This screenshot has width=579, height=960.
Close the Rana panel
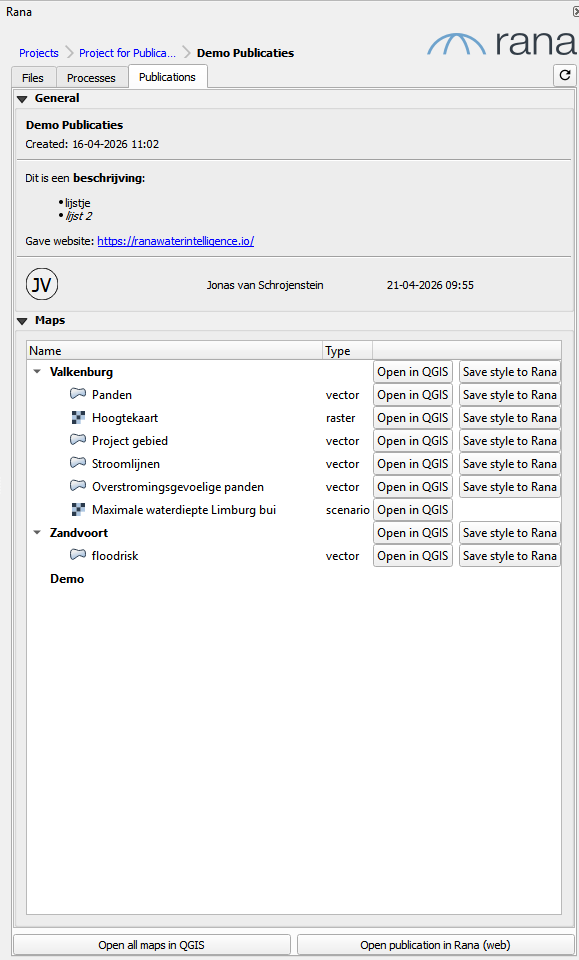click(x=576, y=11)
